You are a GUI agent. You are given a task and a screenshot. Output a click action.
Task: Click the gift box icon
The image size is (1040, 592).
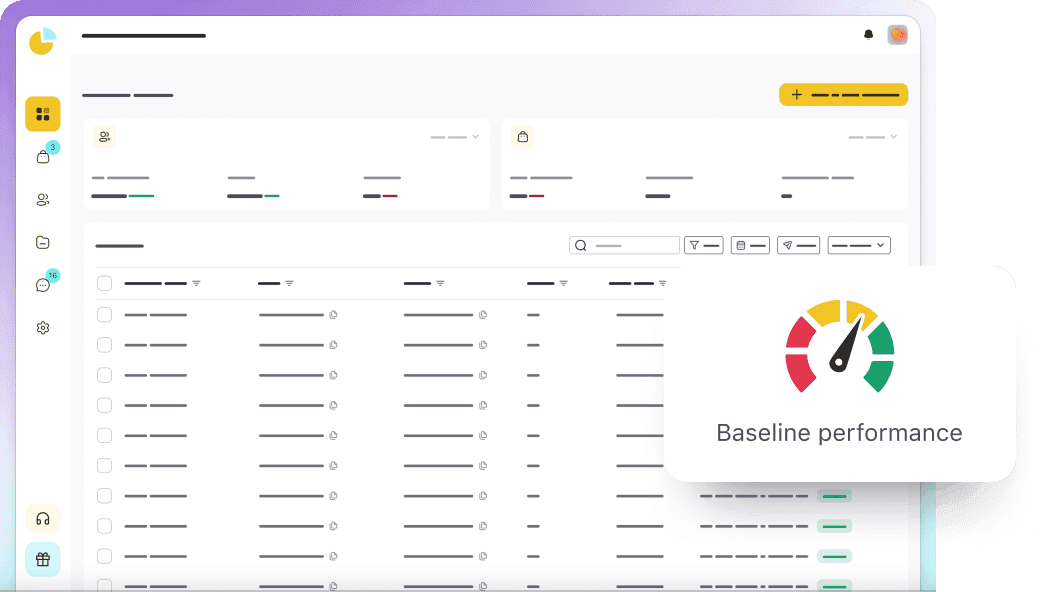(x=43, y=559)
